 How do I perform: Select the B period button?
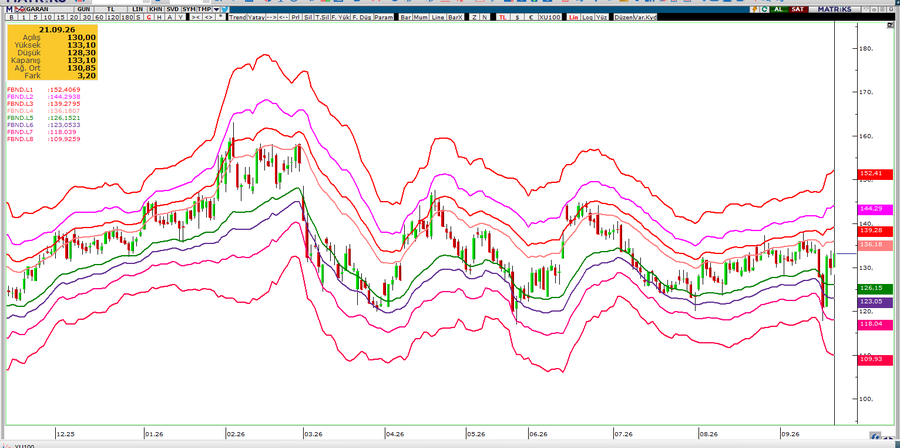click(11, 17)
